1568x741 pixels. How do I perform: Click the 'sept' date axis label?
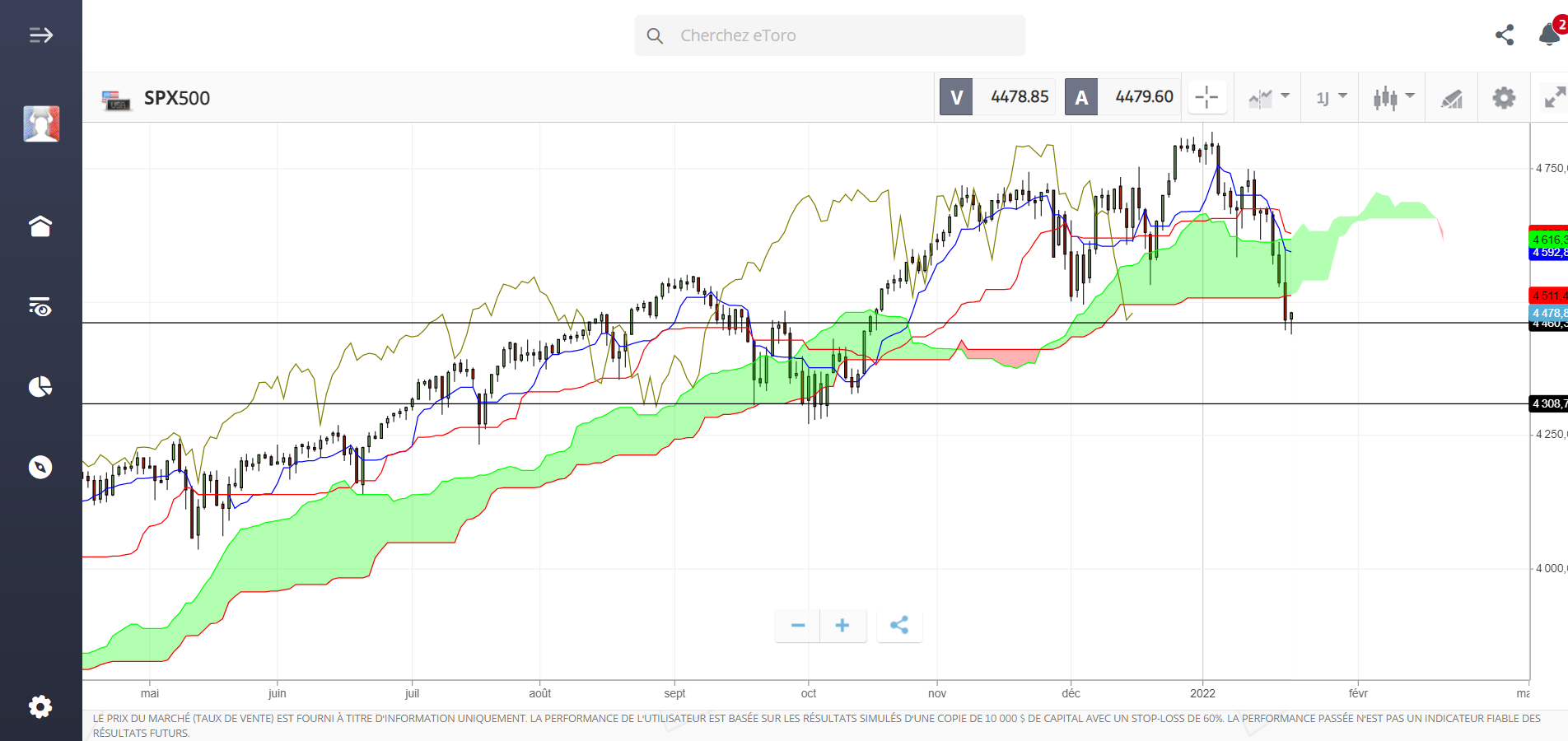[674, 693]
